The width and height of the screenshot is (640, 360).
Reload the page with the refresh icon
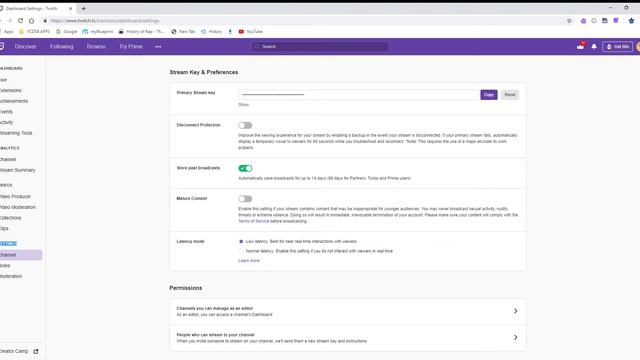coord(20,20)
